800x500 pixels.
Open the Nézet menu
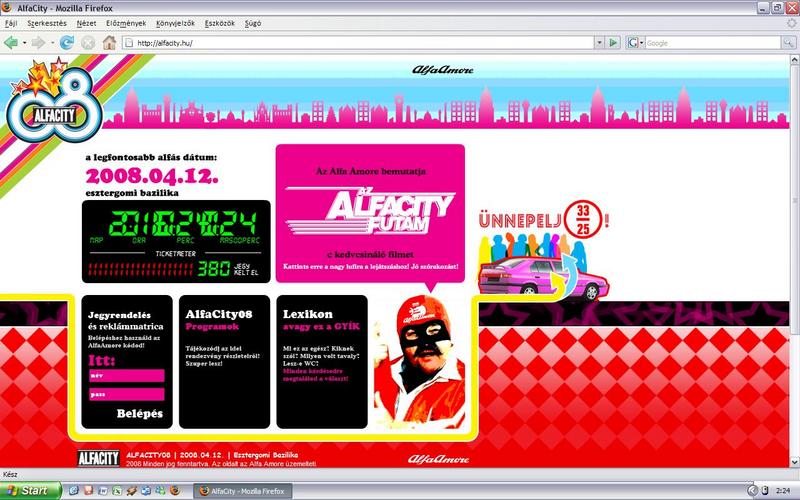pos(86,23)
